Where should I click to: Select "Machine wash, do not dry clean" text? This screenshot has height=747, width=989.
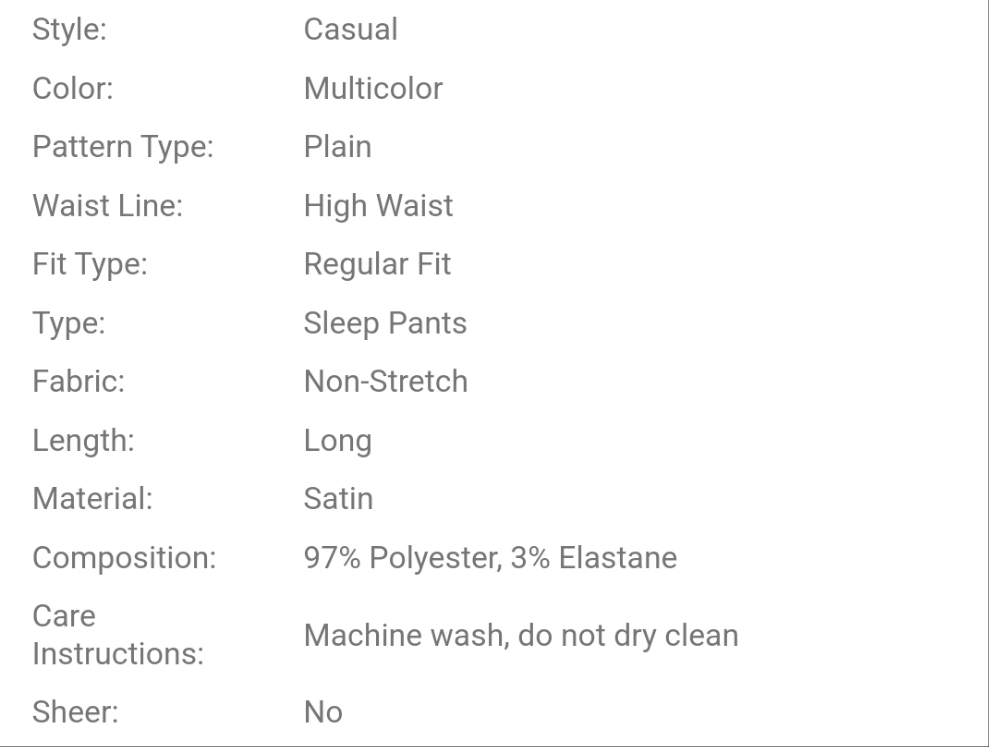point(521,635)
